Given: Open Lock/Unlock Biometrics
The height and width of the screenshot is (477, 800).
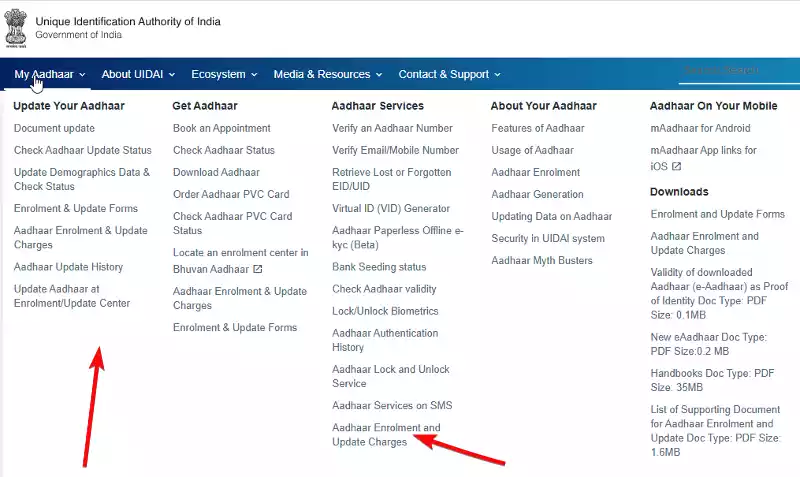Looking at the screenshot, I should point(385,311).
